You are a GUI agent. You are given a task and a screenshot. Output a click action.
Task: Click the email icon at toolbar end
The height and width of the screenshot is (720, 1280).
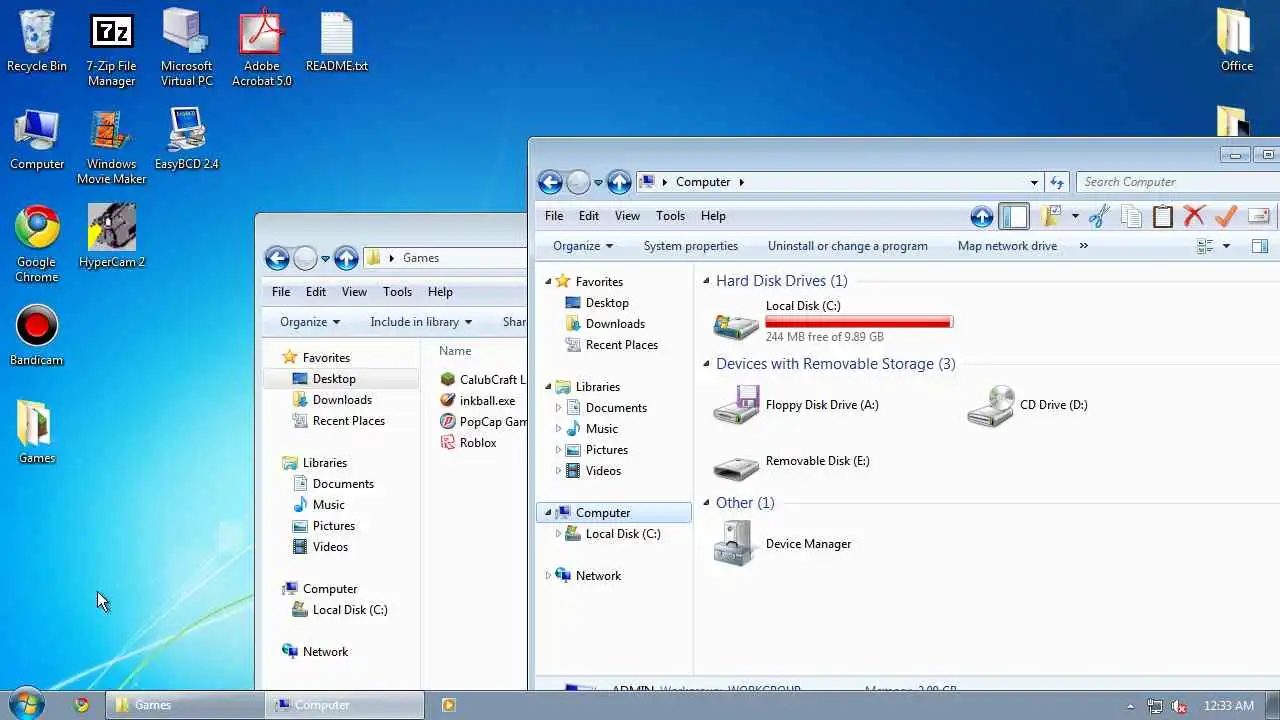click(1259, 216)
